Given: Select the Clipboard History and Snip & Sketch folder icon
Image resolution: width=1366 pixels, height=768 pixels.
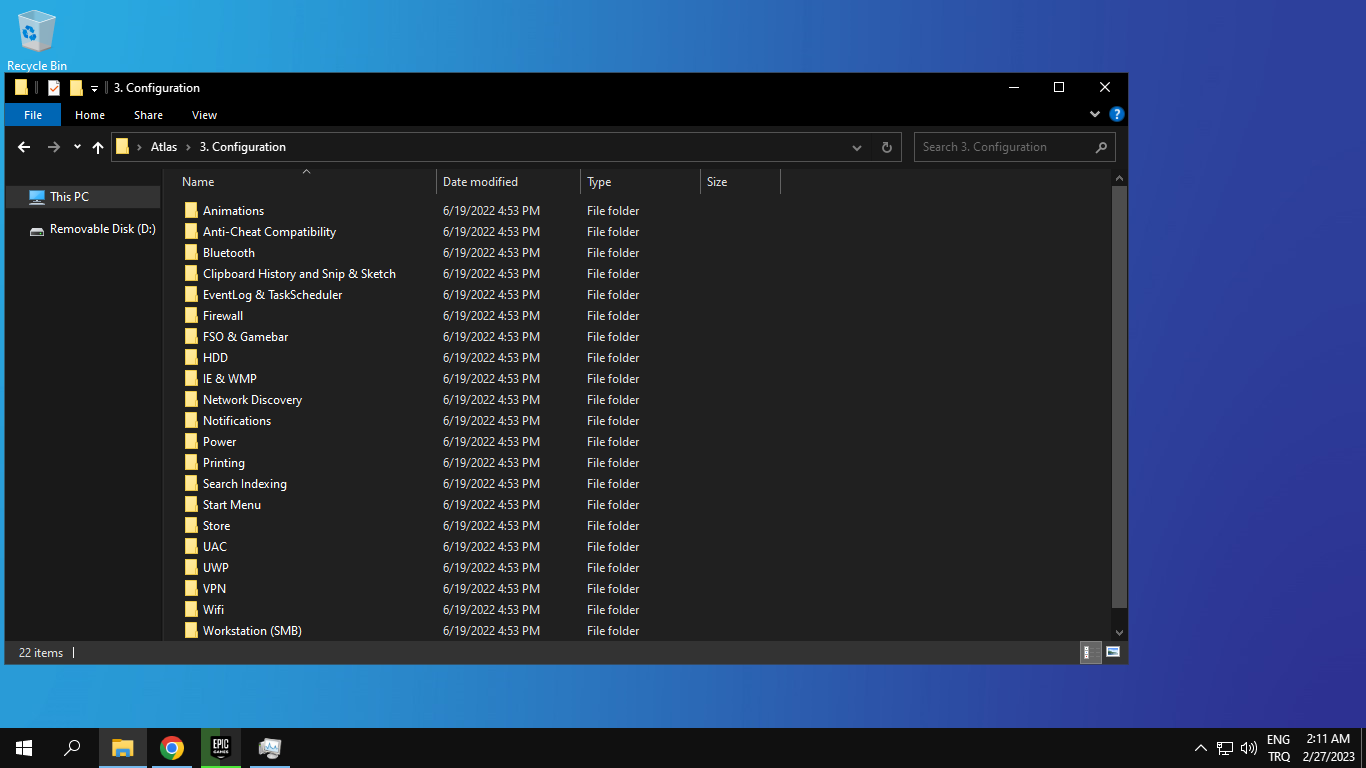Looking at the screenshot, I should click(192, 274).
